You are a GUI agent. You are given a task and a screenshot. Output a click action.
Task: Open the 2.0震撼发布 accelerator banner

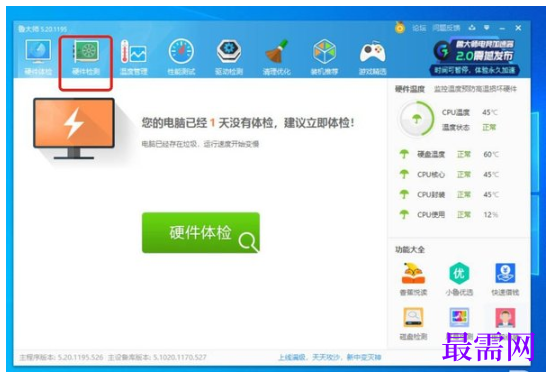[474, 57]
